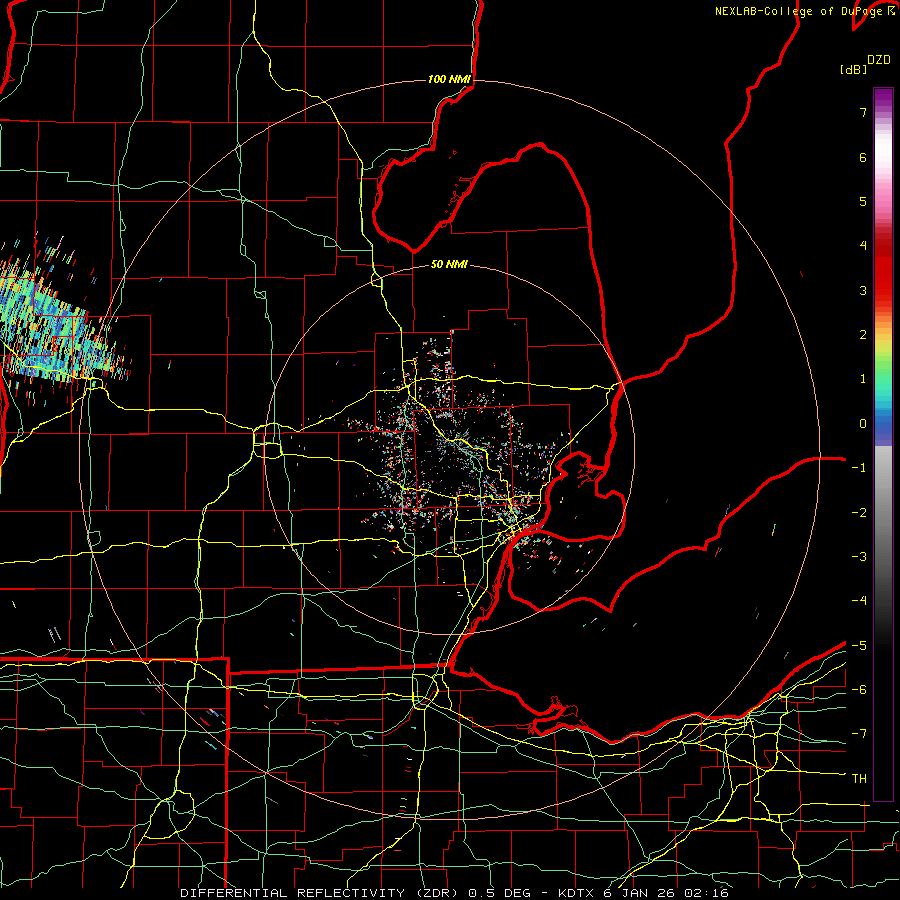Click the 5 dB value on the color scale
Viewport: 900px width, 900px height.
tap(863, 201)
